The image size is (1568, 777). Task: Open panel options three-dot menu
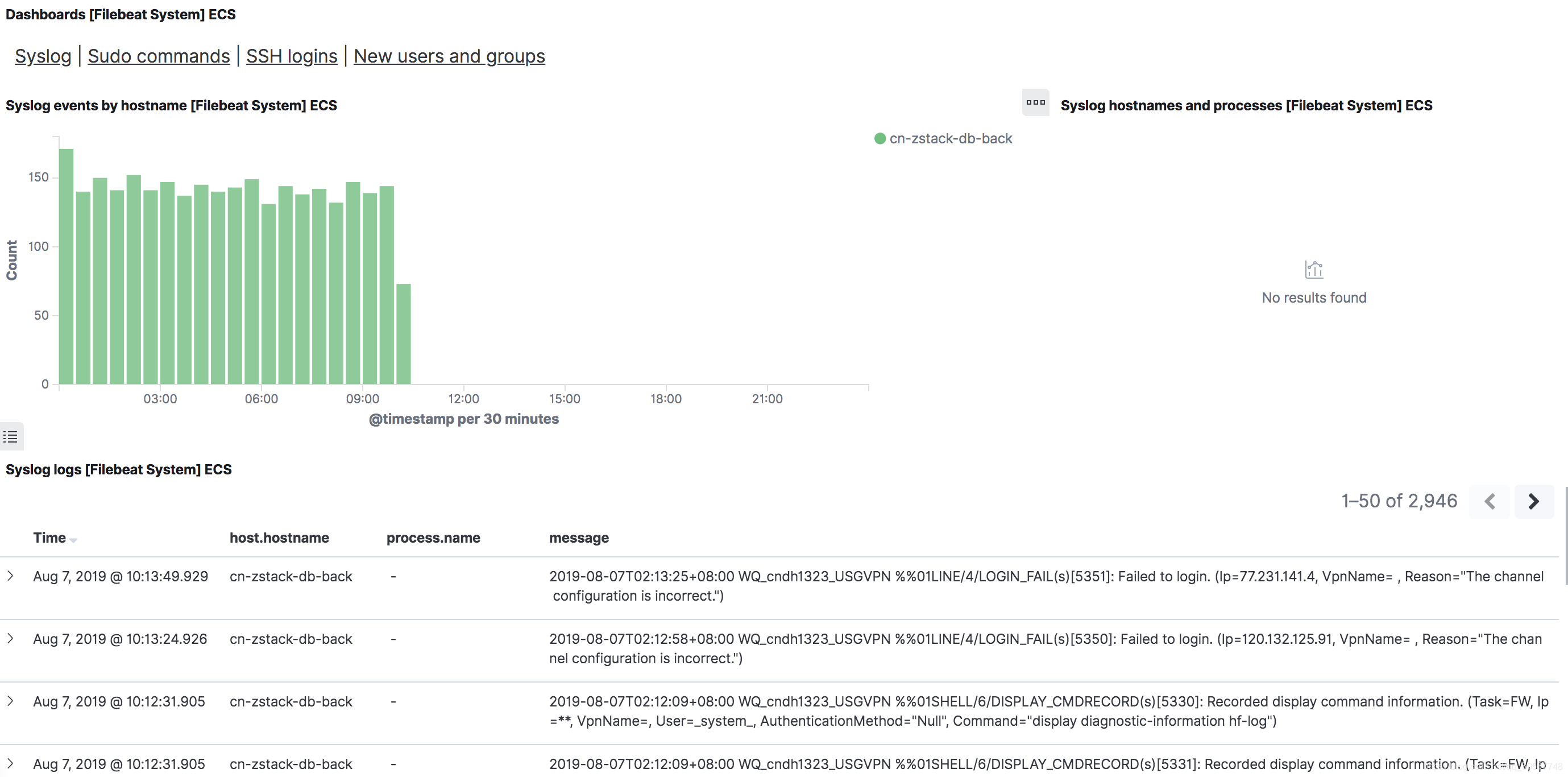coord(1035,102)
